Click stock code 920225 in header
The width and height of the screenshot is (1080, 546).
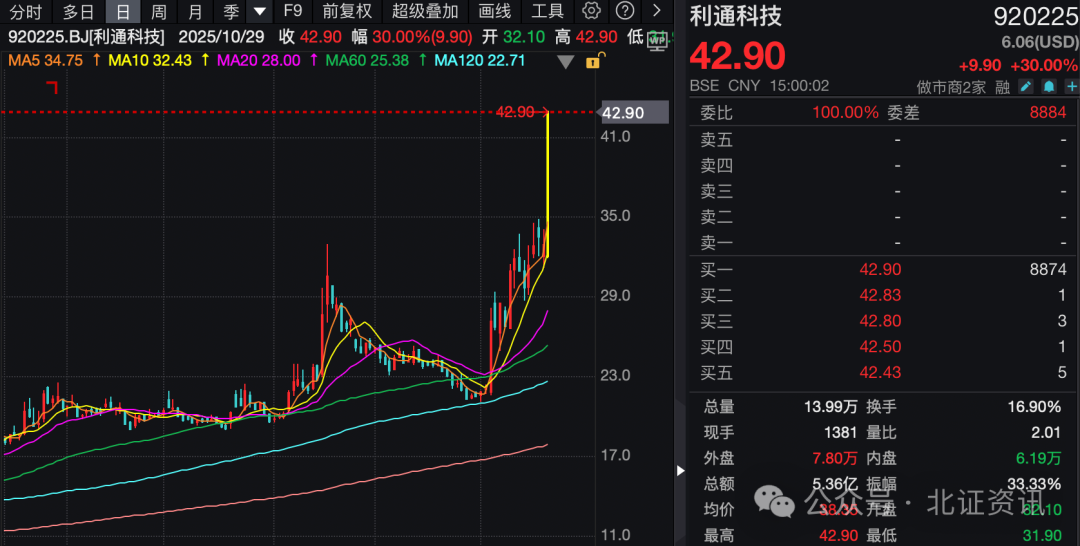tap(1035, 16)
